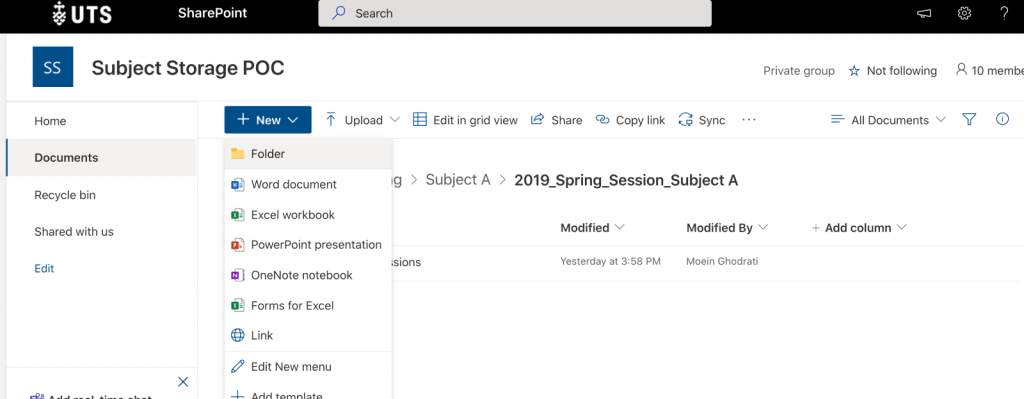Open the Modified column header dropdown

[592, 228]
